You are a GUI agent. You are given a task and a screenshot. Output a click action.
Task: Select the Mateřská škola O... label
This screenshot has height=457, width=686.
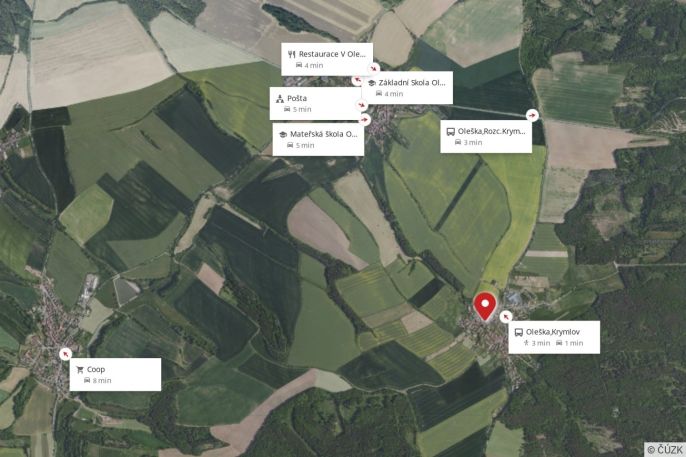coord(323,134)
